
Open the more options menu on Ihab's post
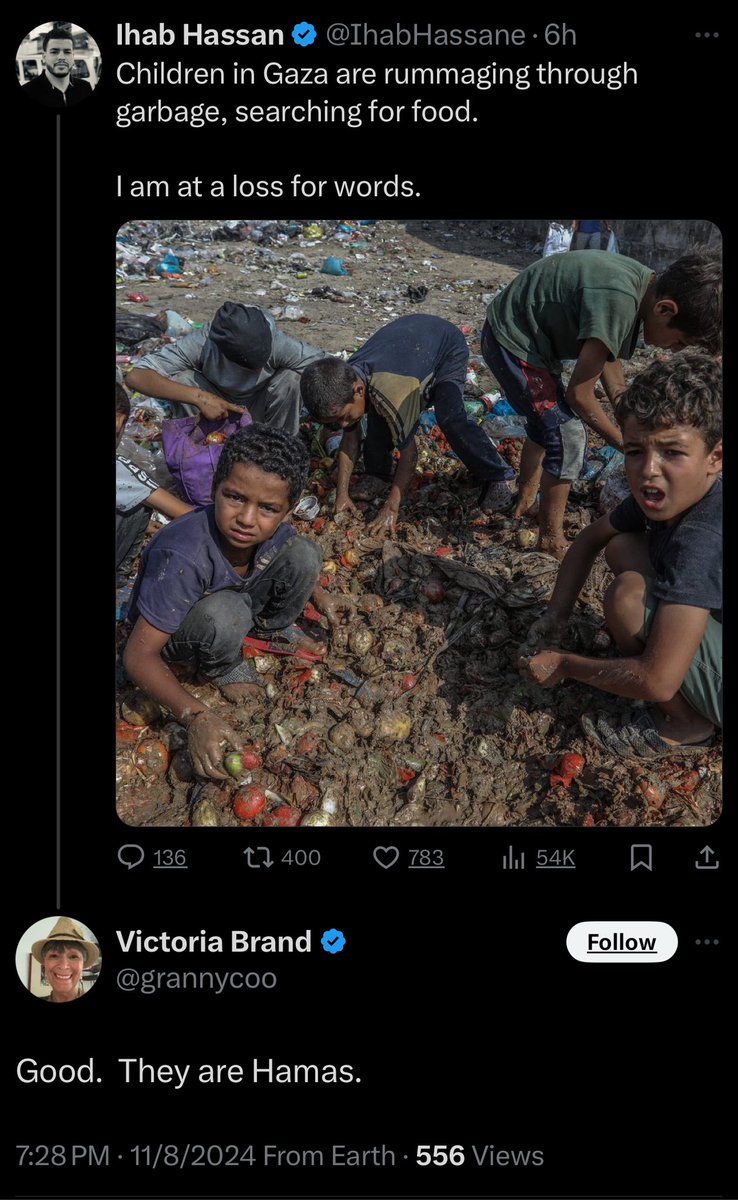coord(707,36)
